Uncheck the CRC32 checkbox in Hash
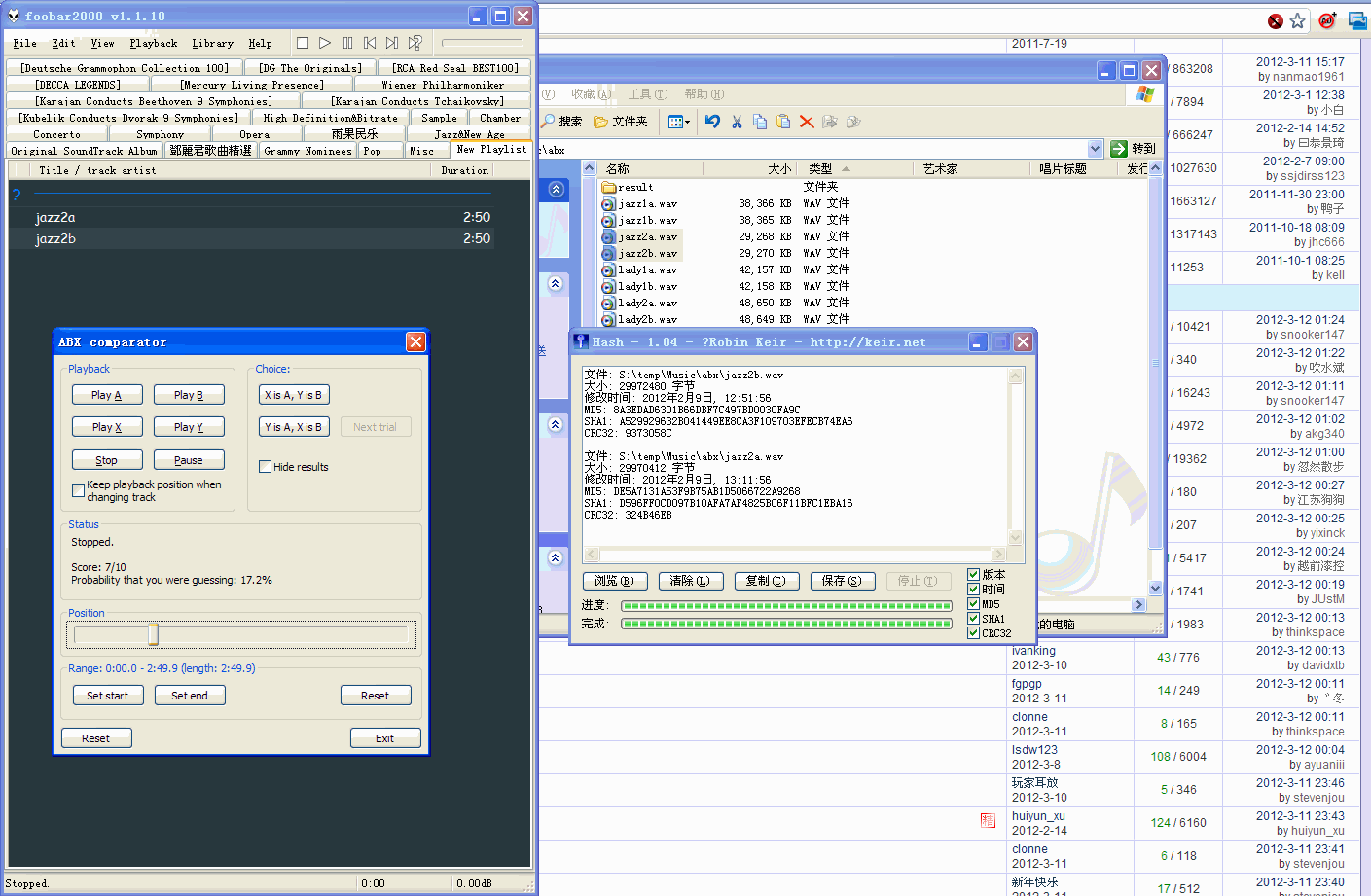 [973, 632]
